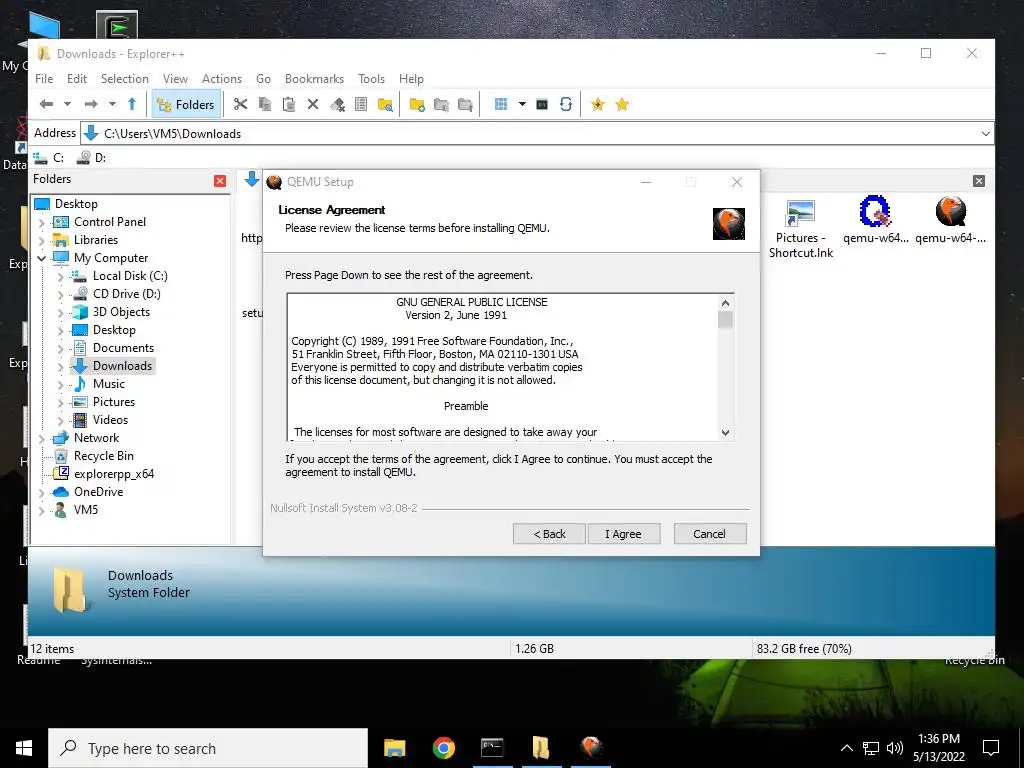Click the Search folder icon
1024x768 pixels.
coord(385,104)
